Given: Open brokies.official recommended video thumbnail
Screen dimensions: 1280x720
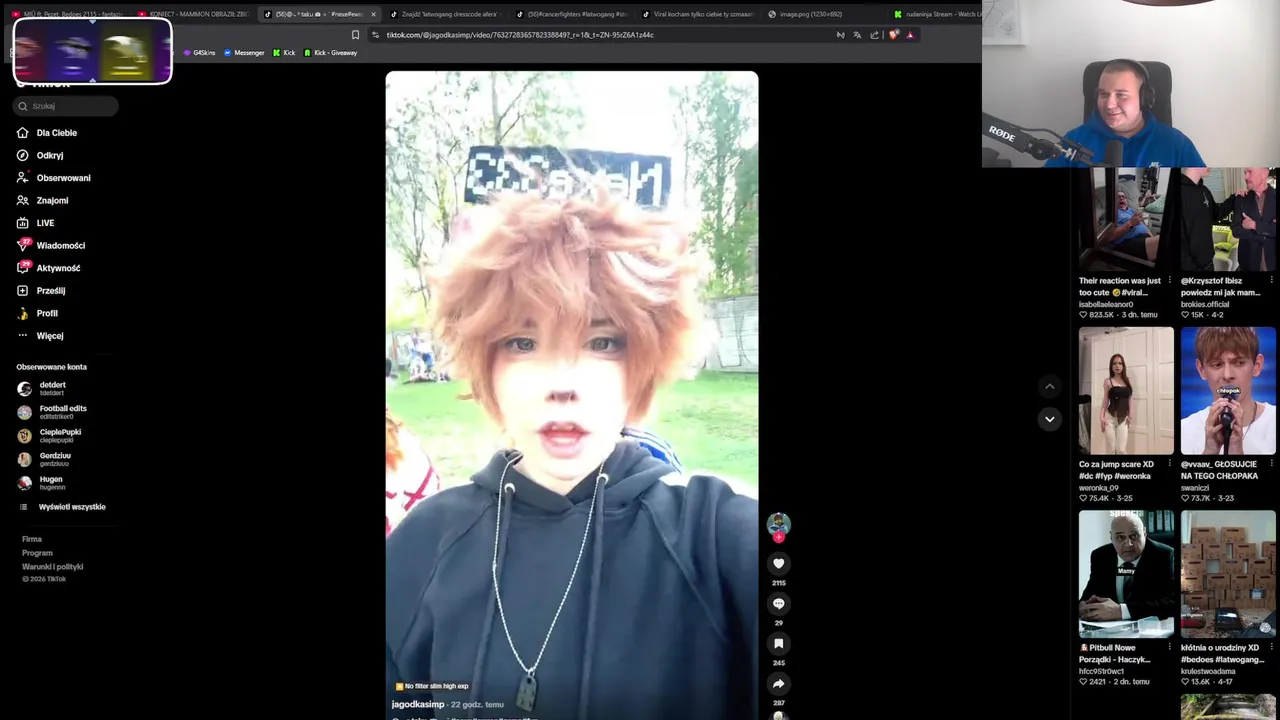Looking at the screenshot, I should pos(1228,218).
